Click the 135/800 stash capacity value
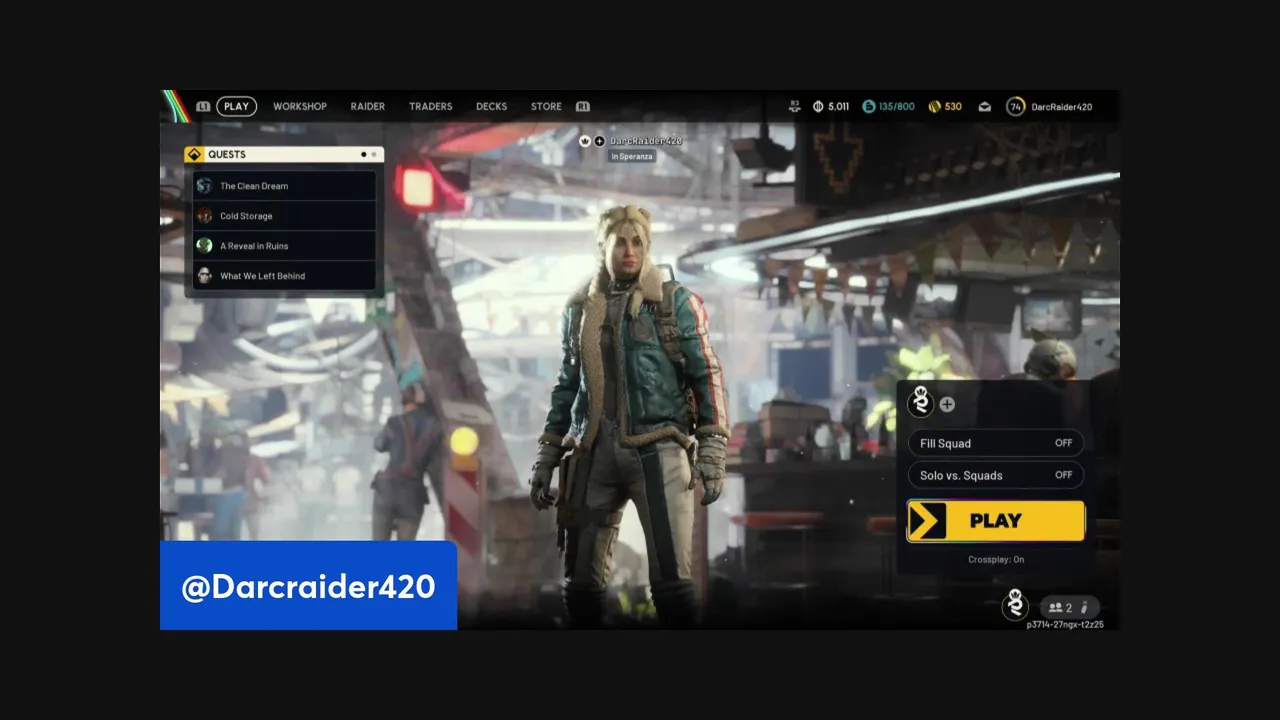Screen dimensions: 1280x720 pyautogui.click(x=897, y=107)
